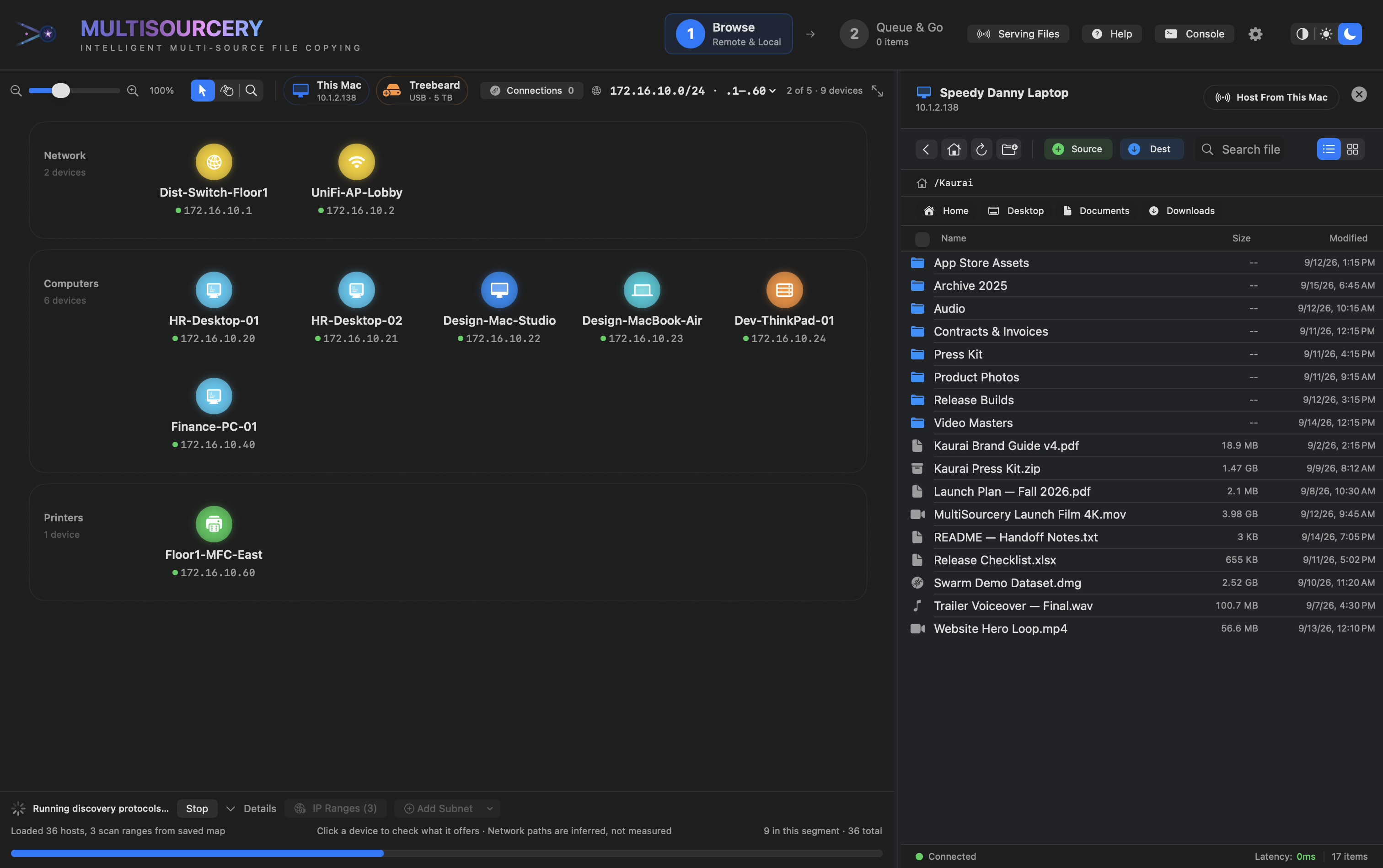Screen dimensions: 1383x868
Task: Enable auto contrast theme
Action: (1303, 34)
